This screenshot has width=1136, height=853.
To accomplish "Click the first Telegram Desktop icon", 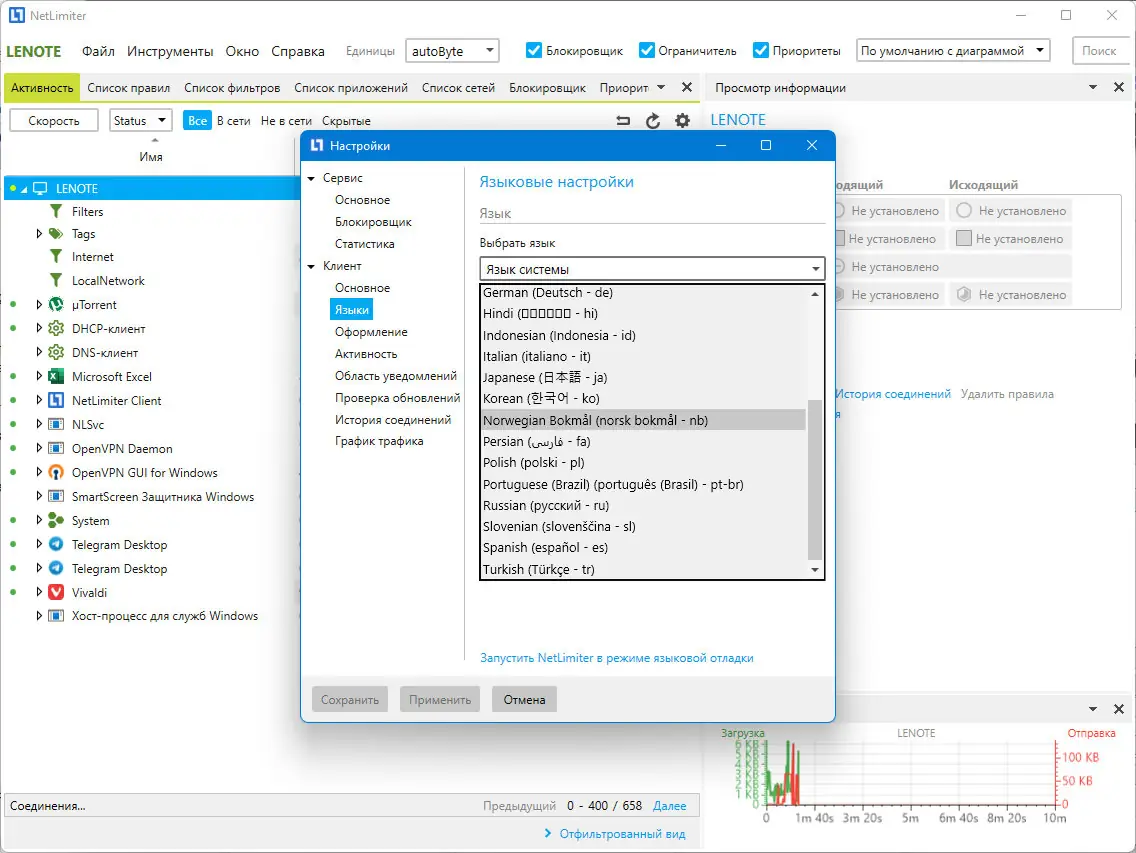I will coord(56,544).
